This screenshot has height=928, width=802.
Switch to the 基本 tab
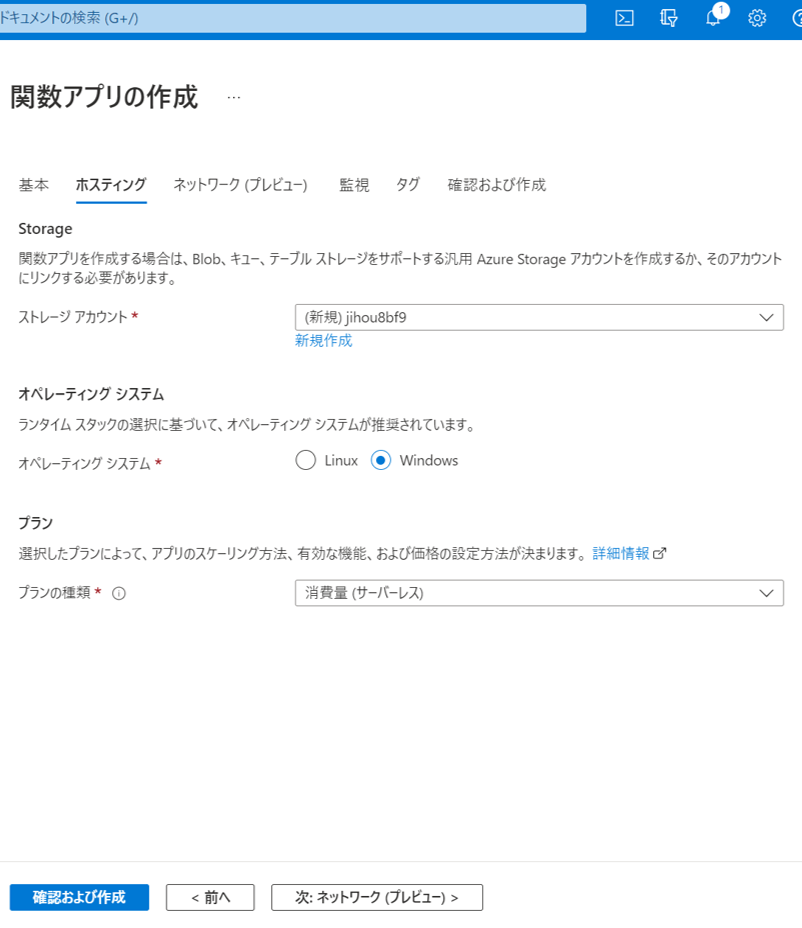click(33, 185)
